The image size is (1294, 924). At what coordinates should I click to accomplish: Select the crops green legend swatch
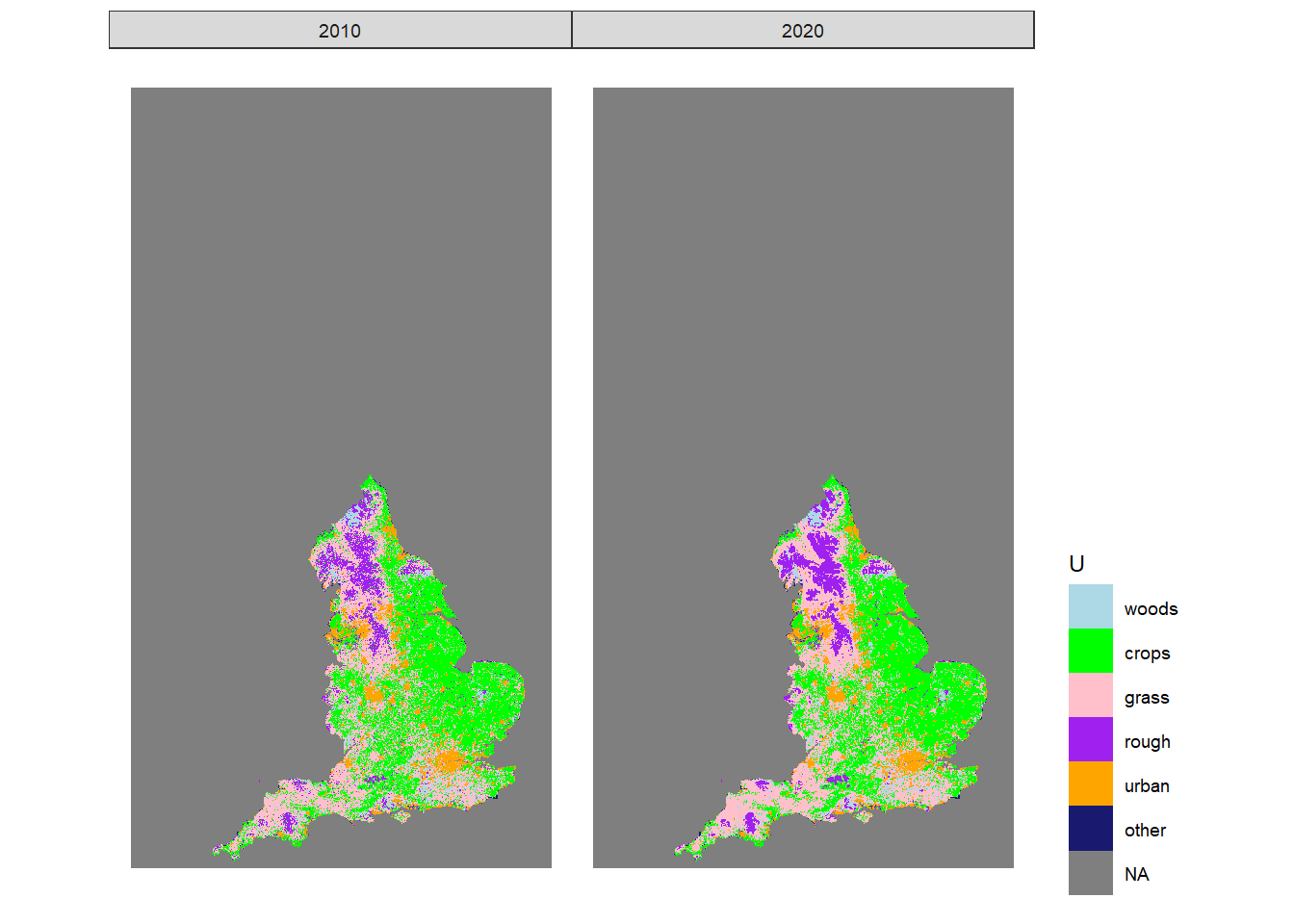pyautogui.click(x=1090, y=651)
